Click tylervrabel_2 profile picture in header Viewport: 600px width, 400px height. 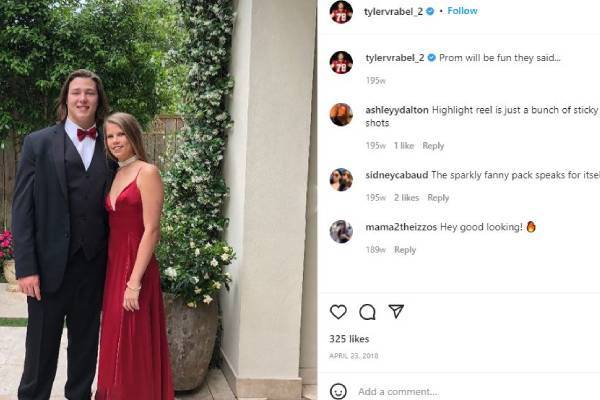341,12
